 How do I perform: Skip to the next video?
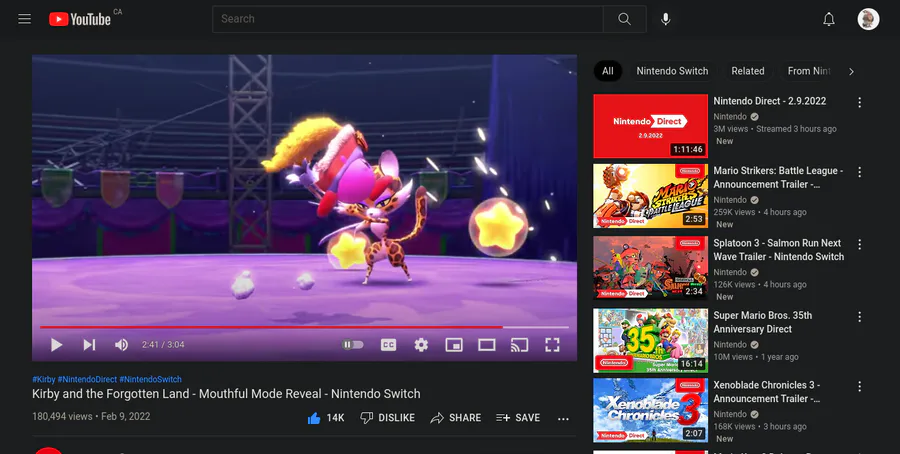pos(89,345)
